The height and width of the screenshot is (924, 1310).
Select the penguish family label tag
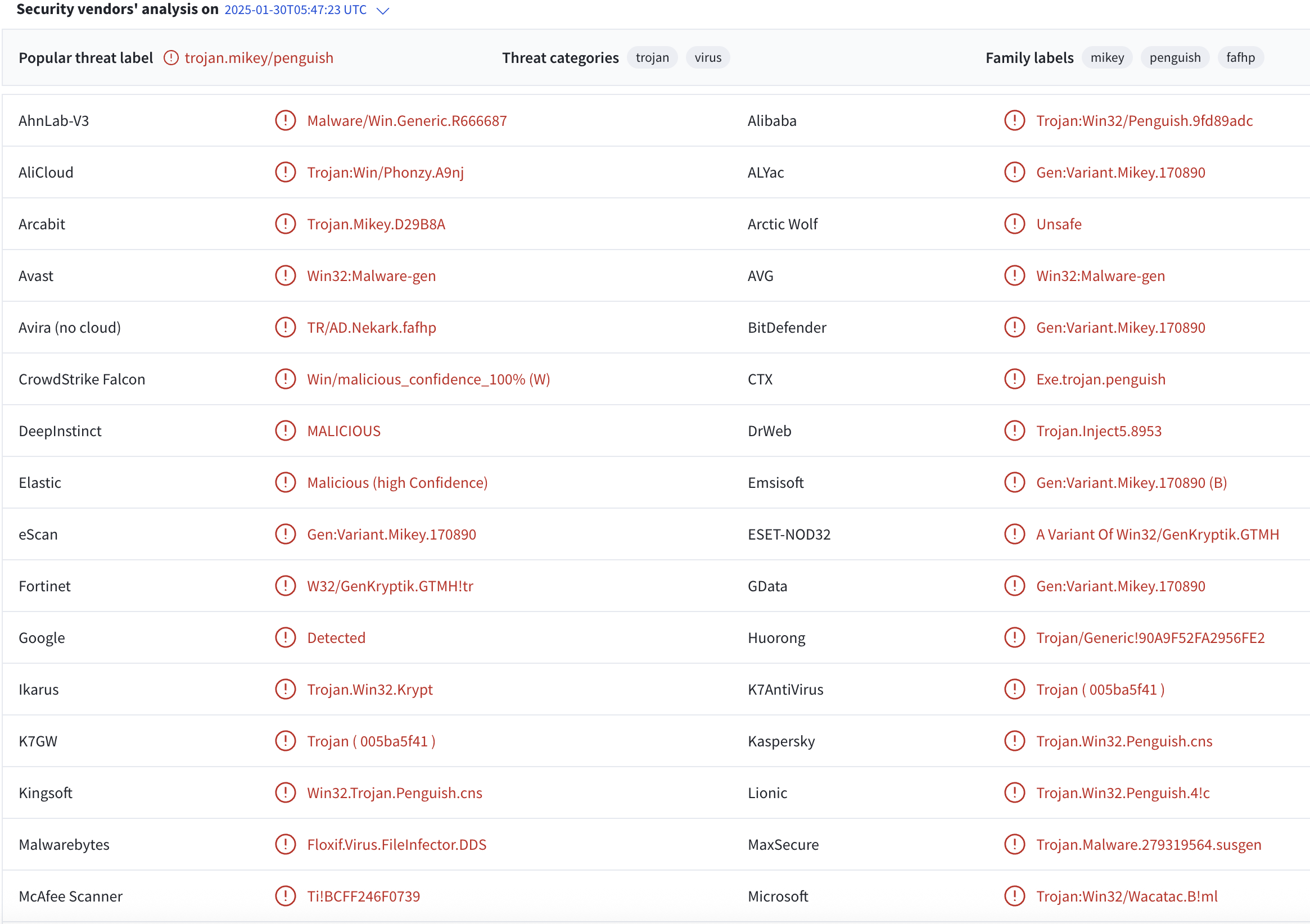[1175, 57]
